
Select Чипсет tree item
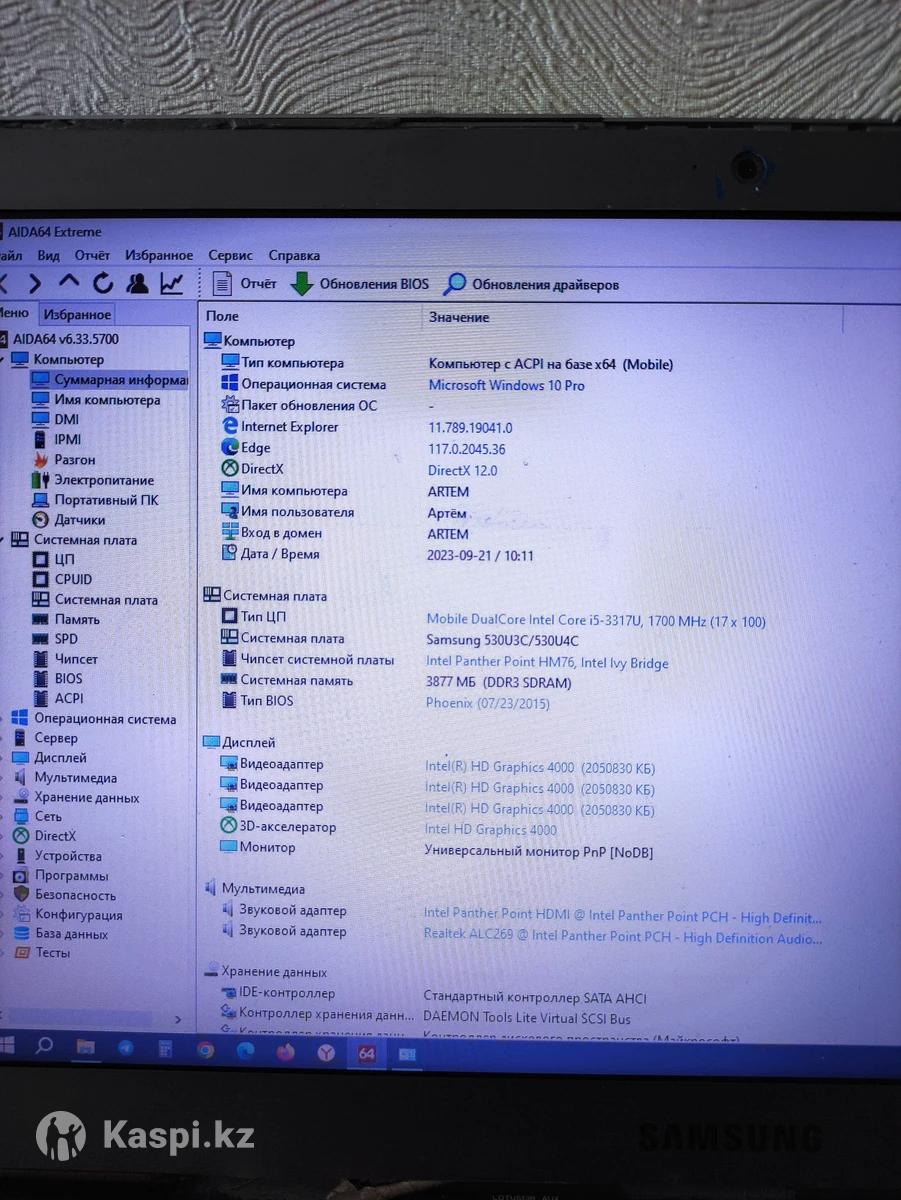(x=65, y=659)
